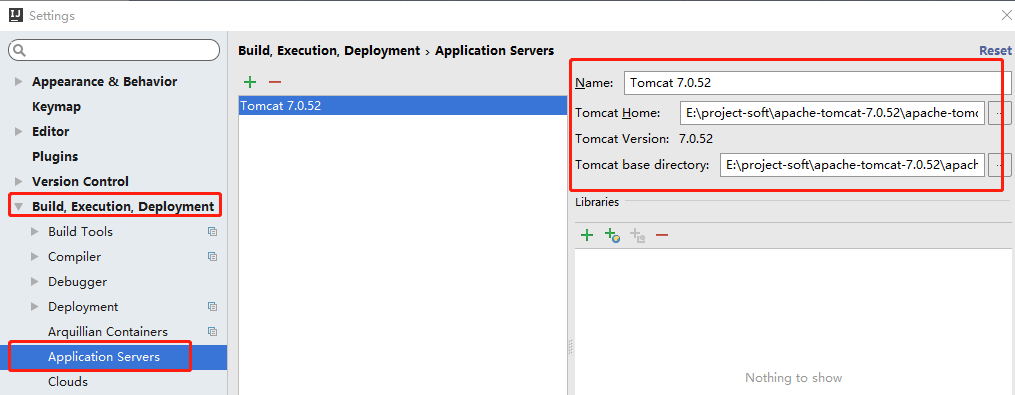Browse for Tomcat base directory
Image resolution: width=1015 pixels, height=395 pixels.
1000,164
